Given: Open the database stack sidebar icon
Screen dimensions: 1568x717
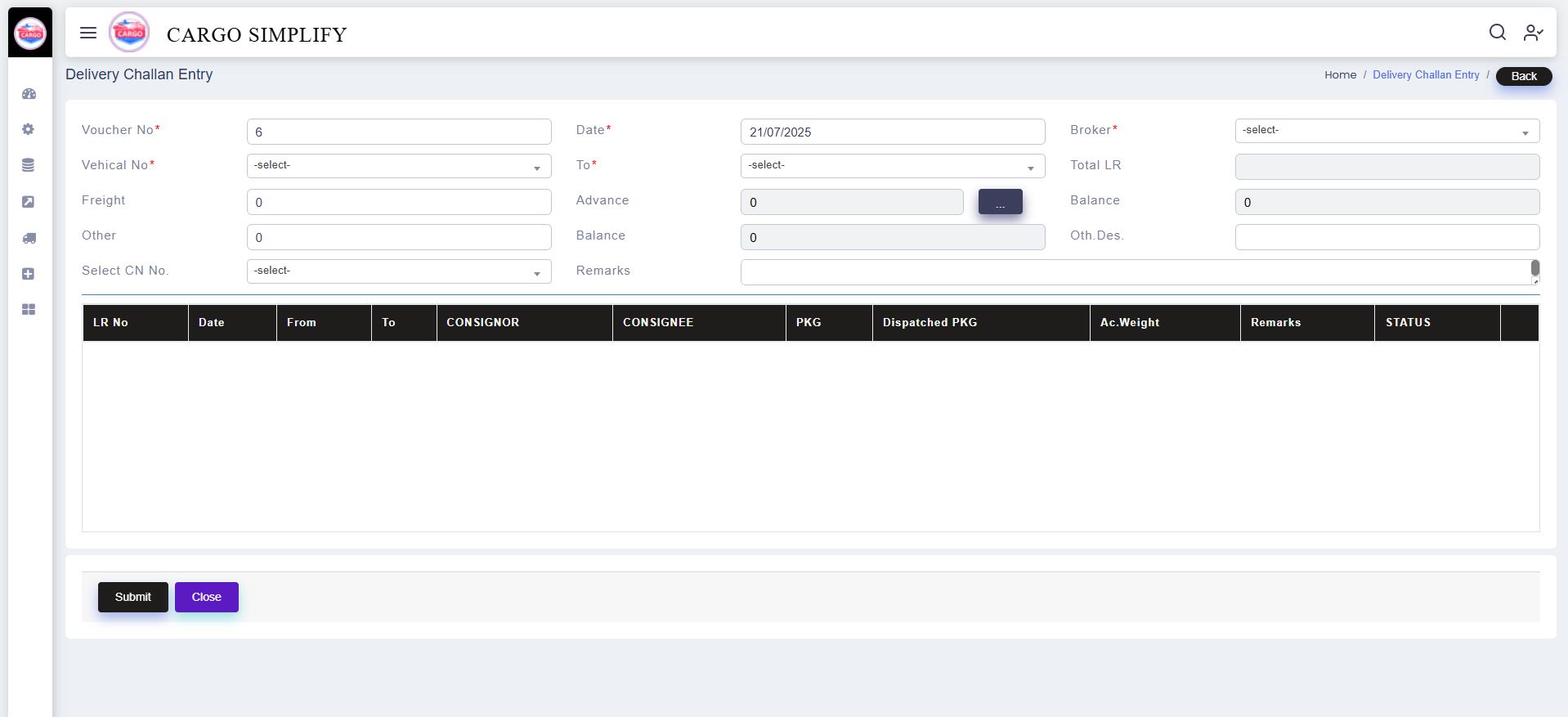Looking at the screenshot, I should point(29,165).
